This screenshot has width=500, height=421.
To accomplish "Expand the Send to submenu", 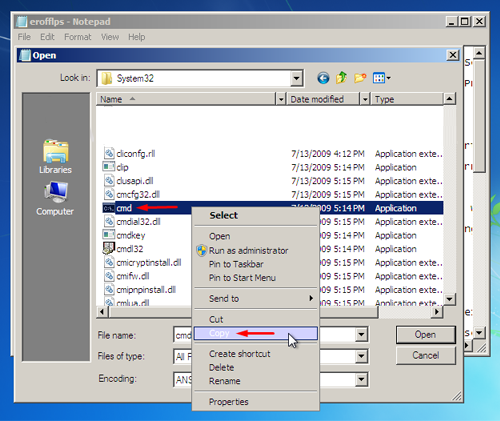I will (256, 298).
